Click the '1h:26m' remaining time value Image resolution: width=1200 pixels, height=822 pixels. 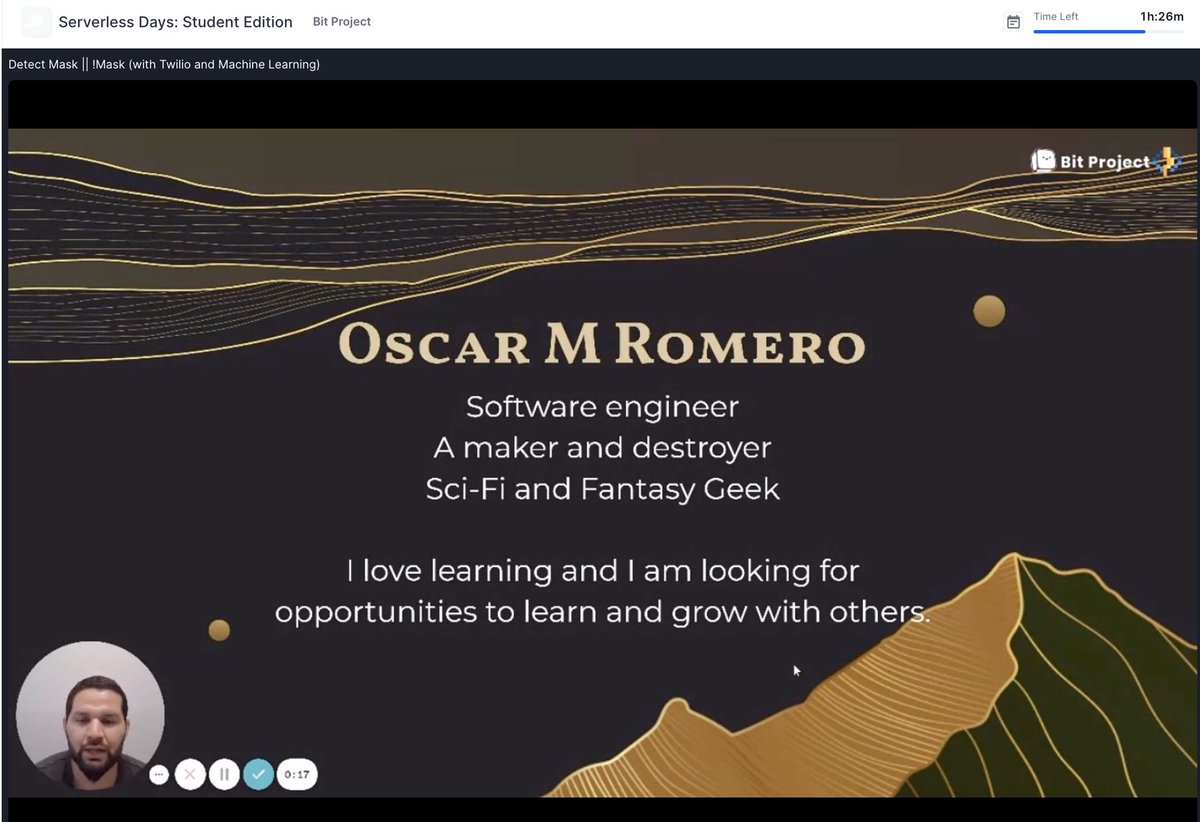(1162, 17)
